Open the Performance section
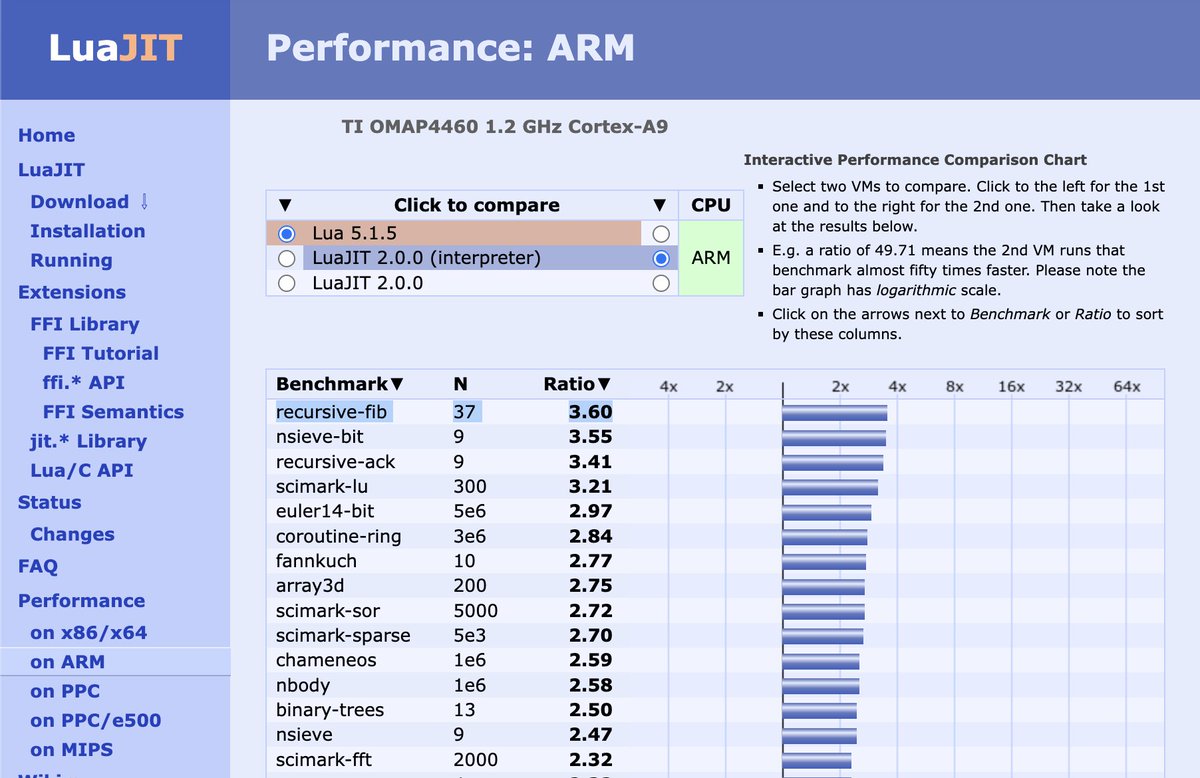 (x=81, y=600)
